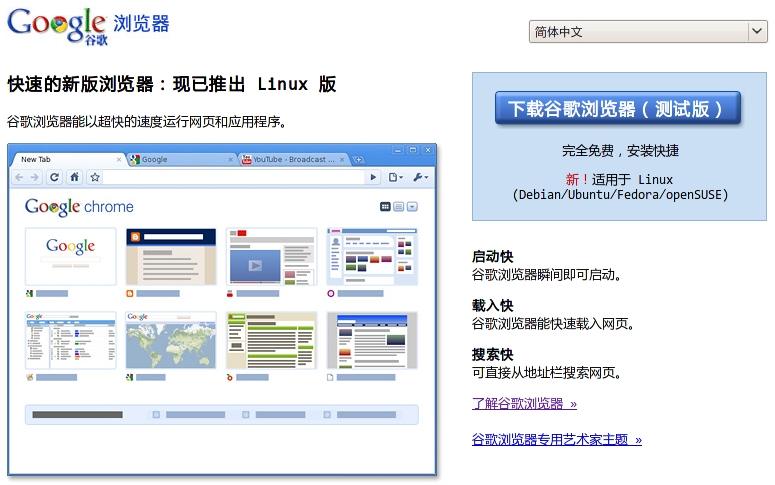Select the New Tab tab in the illustration
The image size is (775, 485).
pos(68,159)
